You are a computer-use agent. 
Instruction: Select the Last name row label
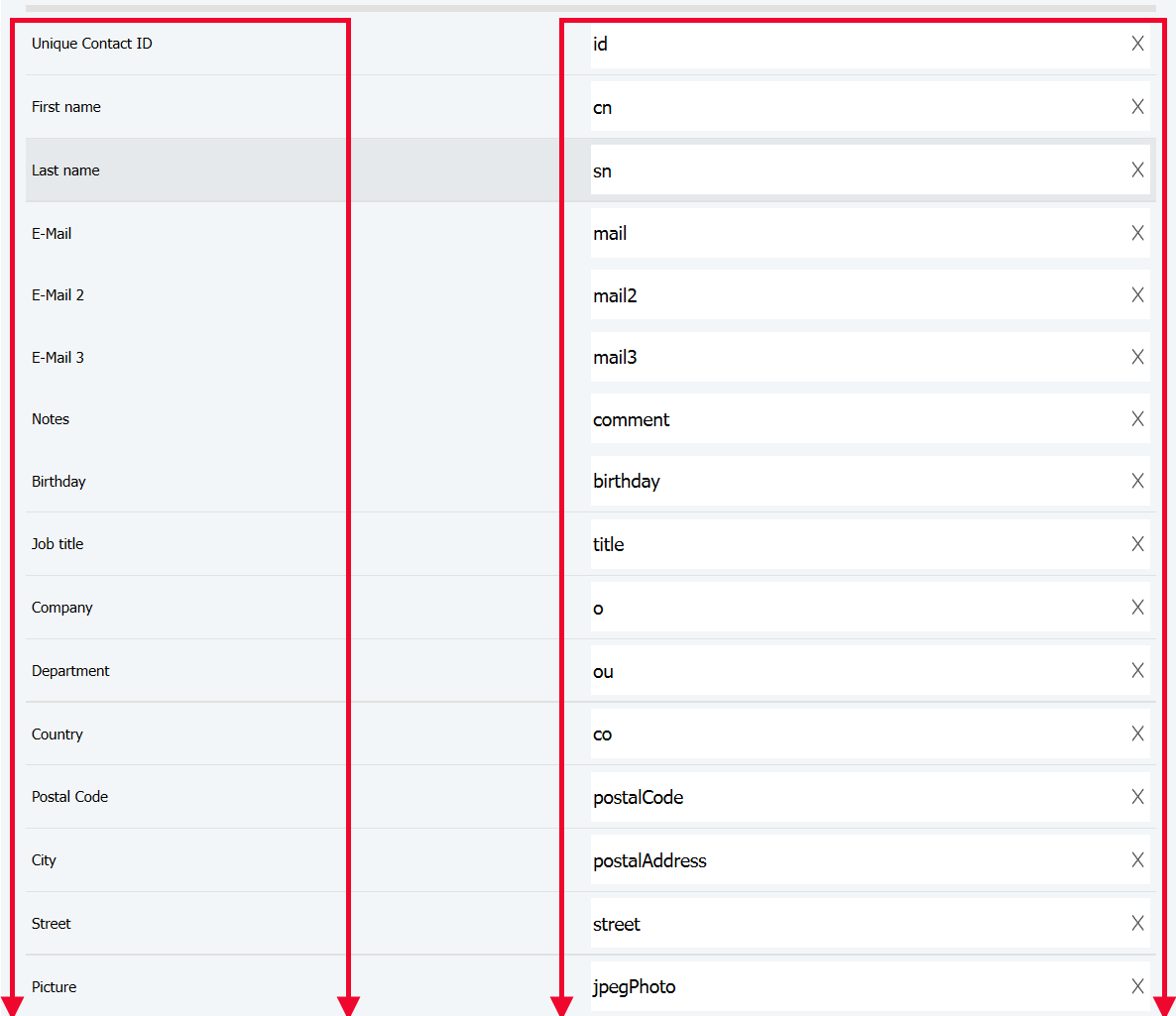click(x=65, y=170)
